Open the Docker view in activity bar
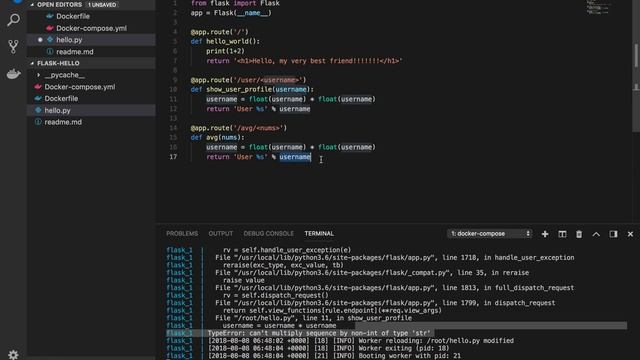Image resolution: width=640 pixels, height=360 pixels. point(13,74)
